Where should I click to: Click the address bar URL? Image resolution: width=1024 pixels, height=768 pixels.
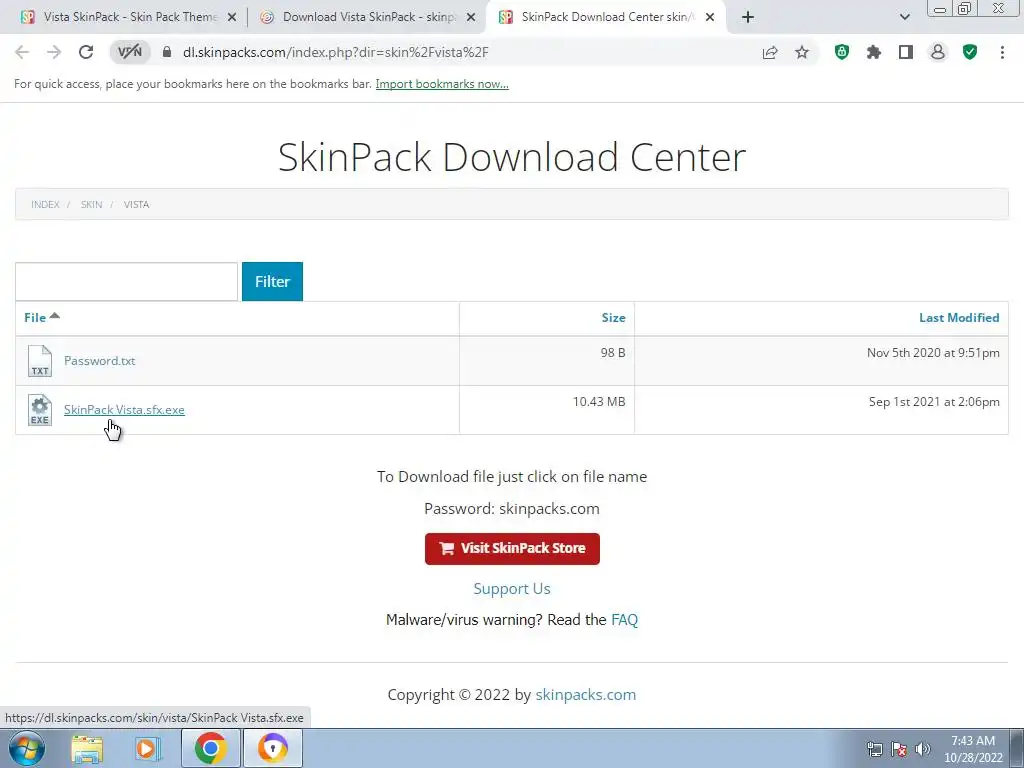click(x=336, y=52)
